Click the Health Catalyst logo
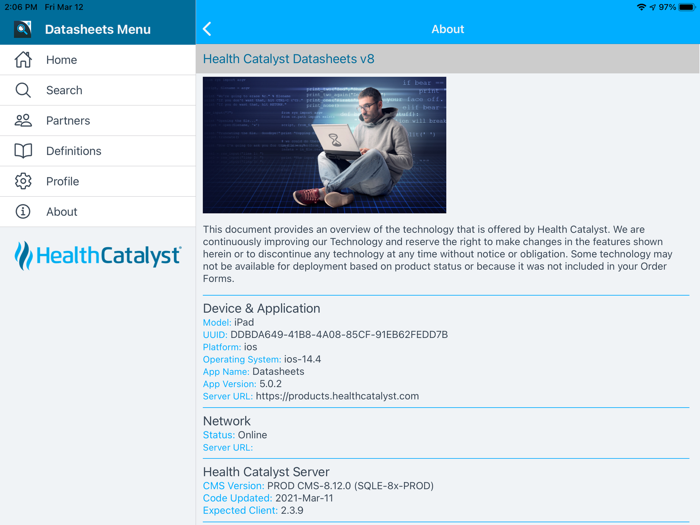Viewport: 700px width, 525px height. point(98,256)
